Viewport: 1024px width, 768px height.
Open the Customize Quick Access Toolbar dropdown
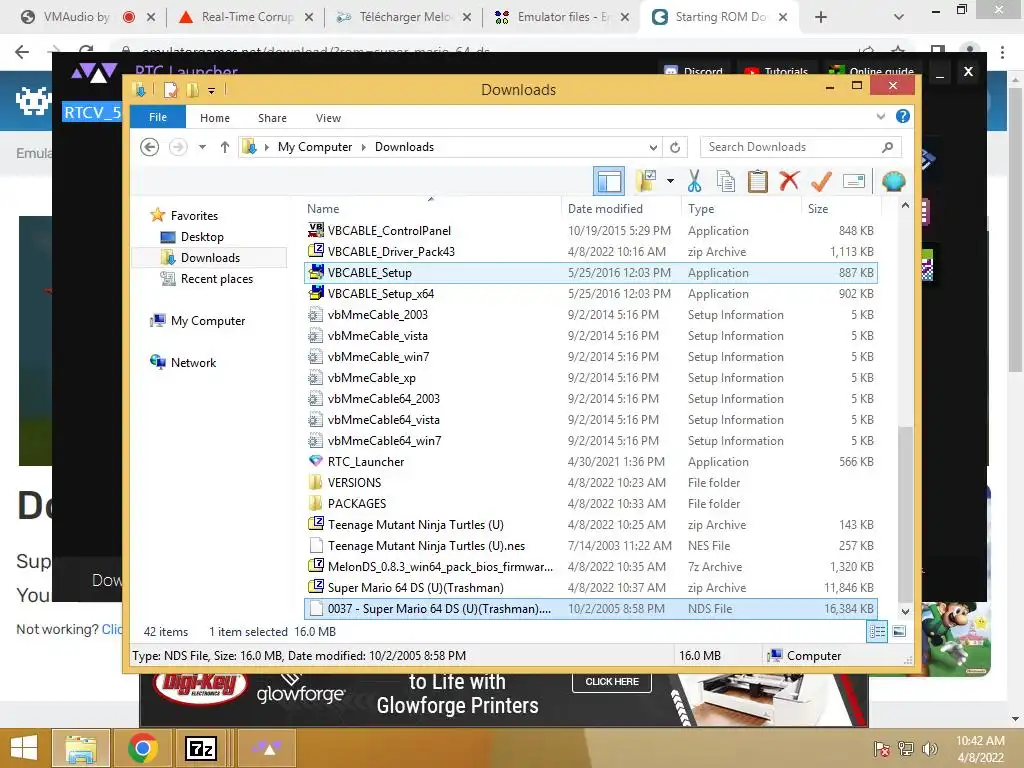click(212, 91)
